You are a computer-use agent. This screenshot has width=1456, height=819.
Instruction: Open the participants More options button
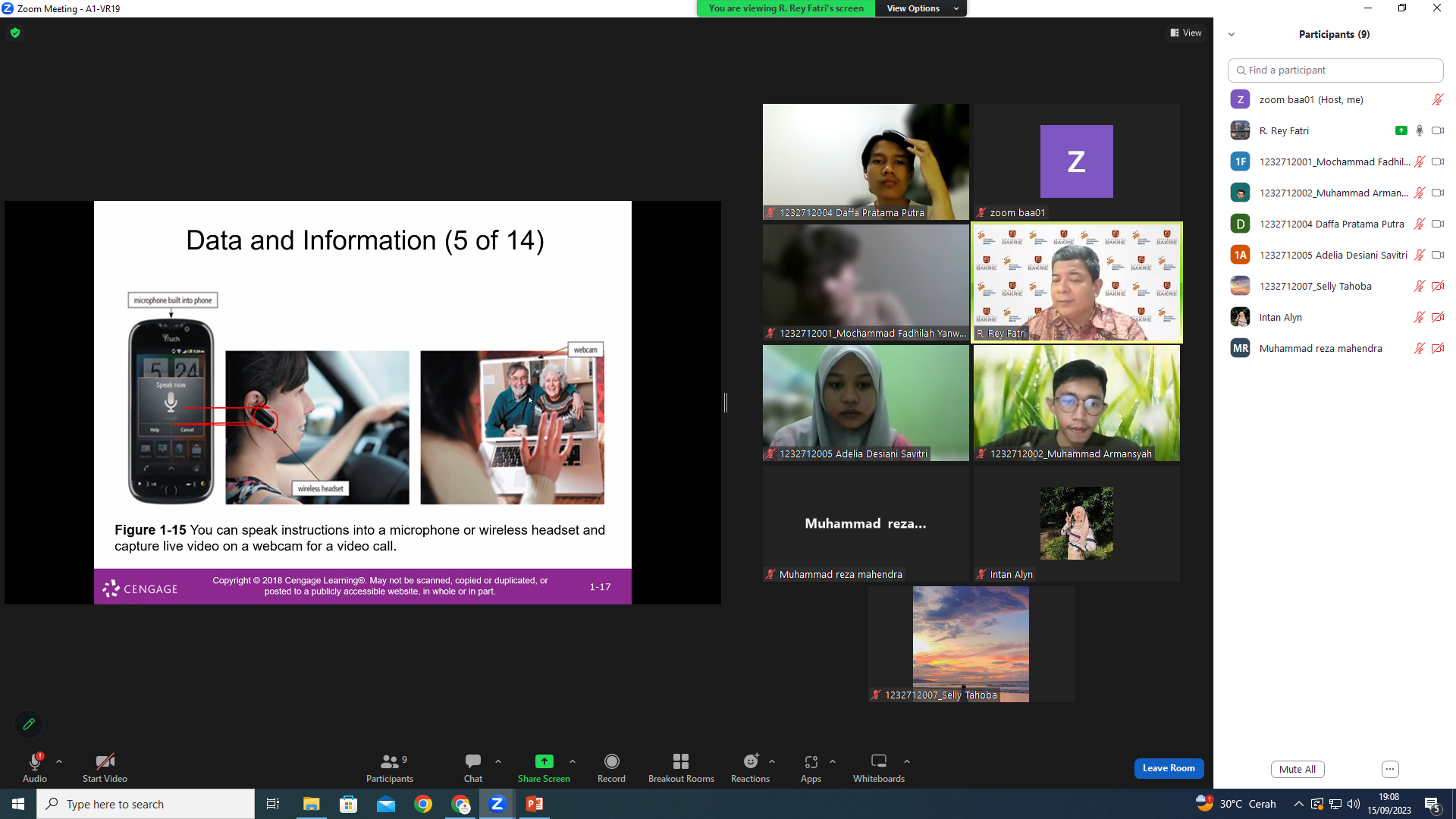1390,769
